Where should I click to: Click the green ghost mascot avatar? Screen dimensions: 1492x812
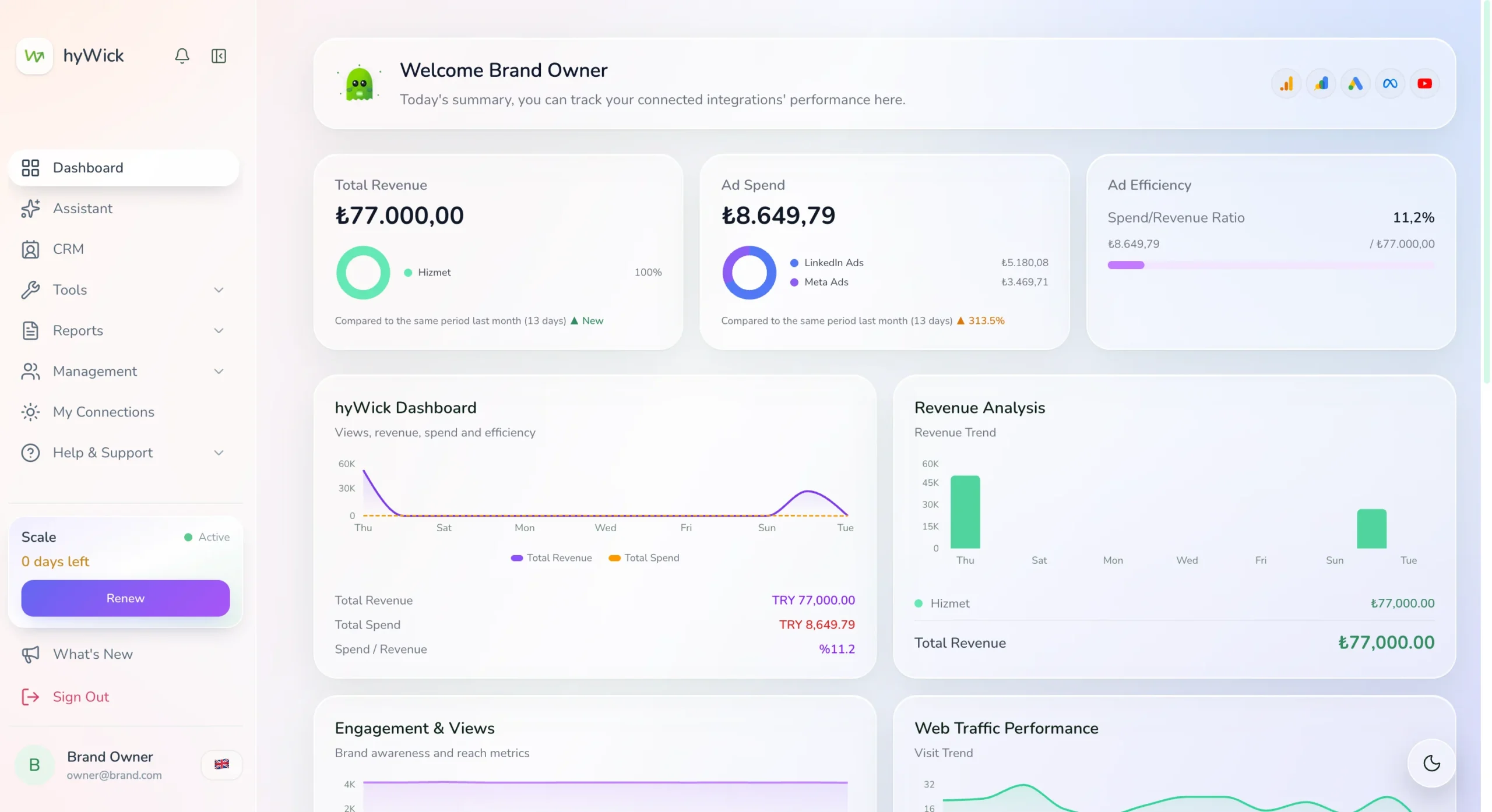360,84
